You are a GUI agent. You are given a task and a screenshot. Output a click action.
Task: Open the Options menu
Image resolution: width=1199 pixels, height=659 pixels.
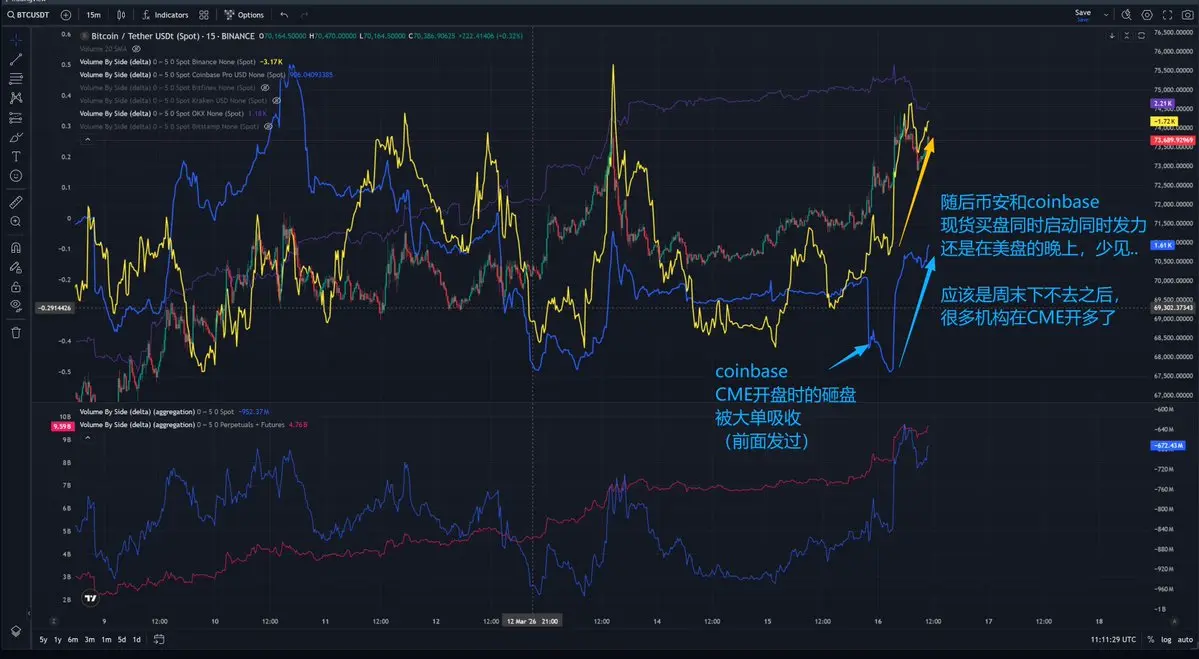(x=244, y=15)
